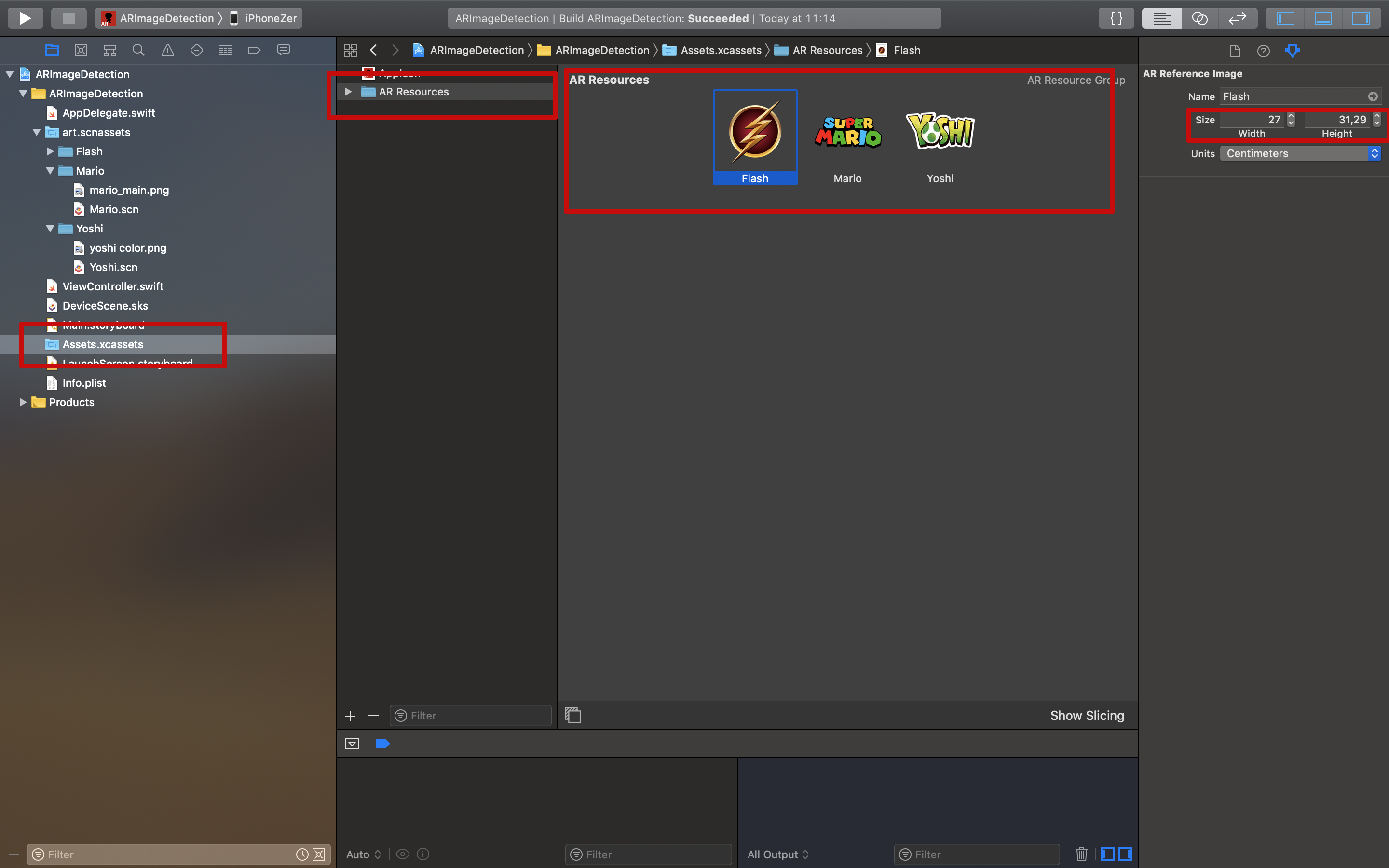The height and width of the screenshot is (868, 1389).
Task: Toggle breakpoints activation in debug bar
Action: [x=382, y=744]
